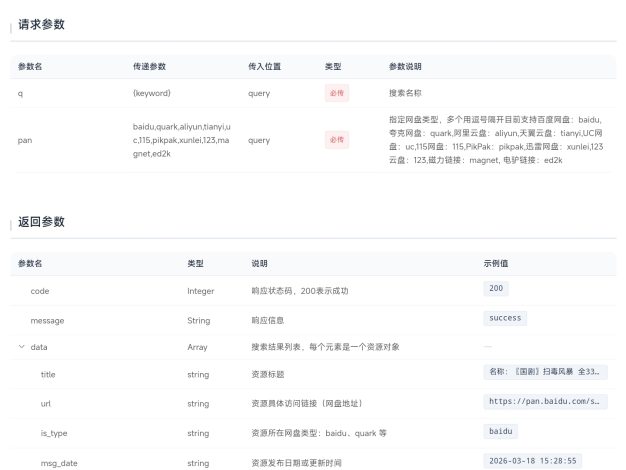Click the 资源所在网盘类型 description
The height and width of the screenshot is (470, 626).
[319, 433]
